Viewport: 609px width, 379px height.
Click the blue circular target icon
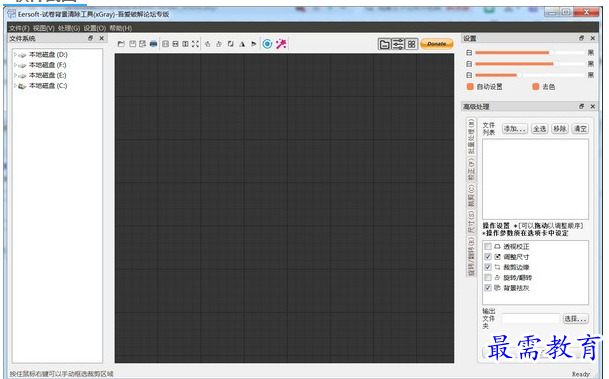[x=267, y=44]
